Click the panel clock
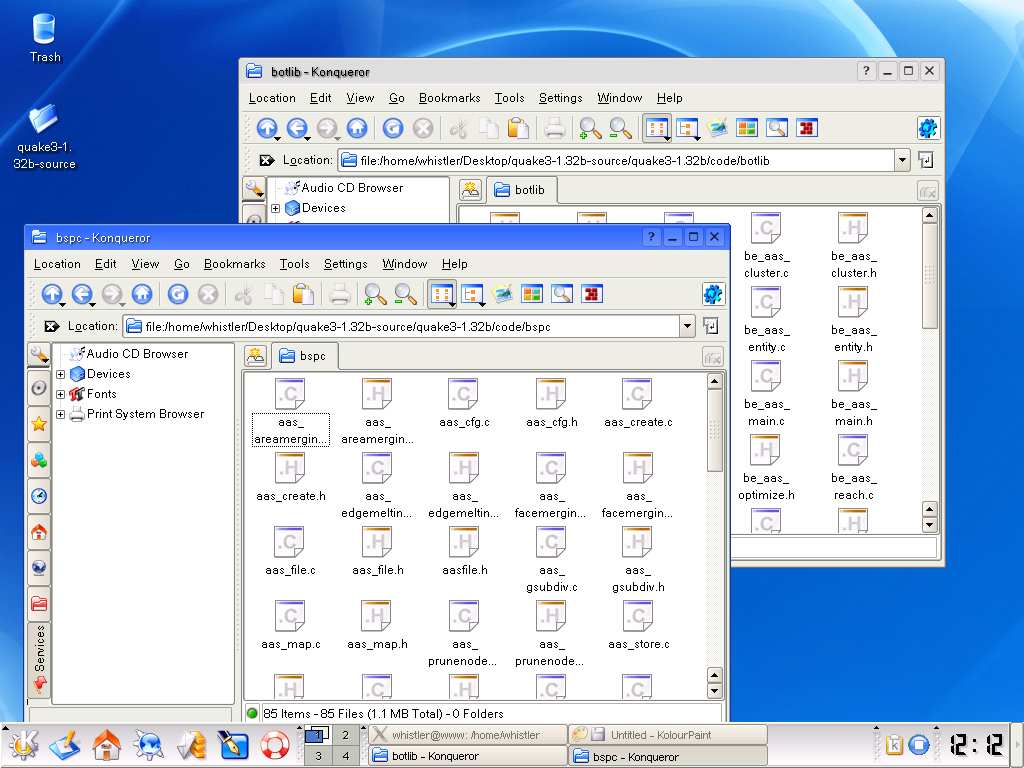Image resolution: width=1024 pixels, height=768 pixels. click(976, 744)
